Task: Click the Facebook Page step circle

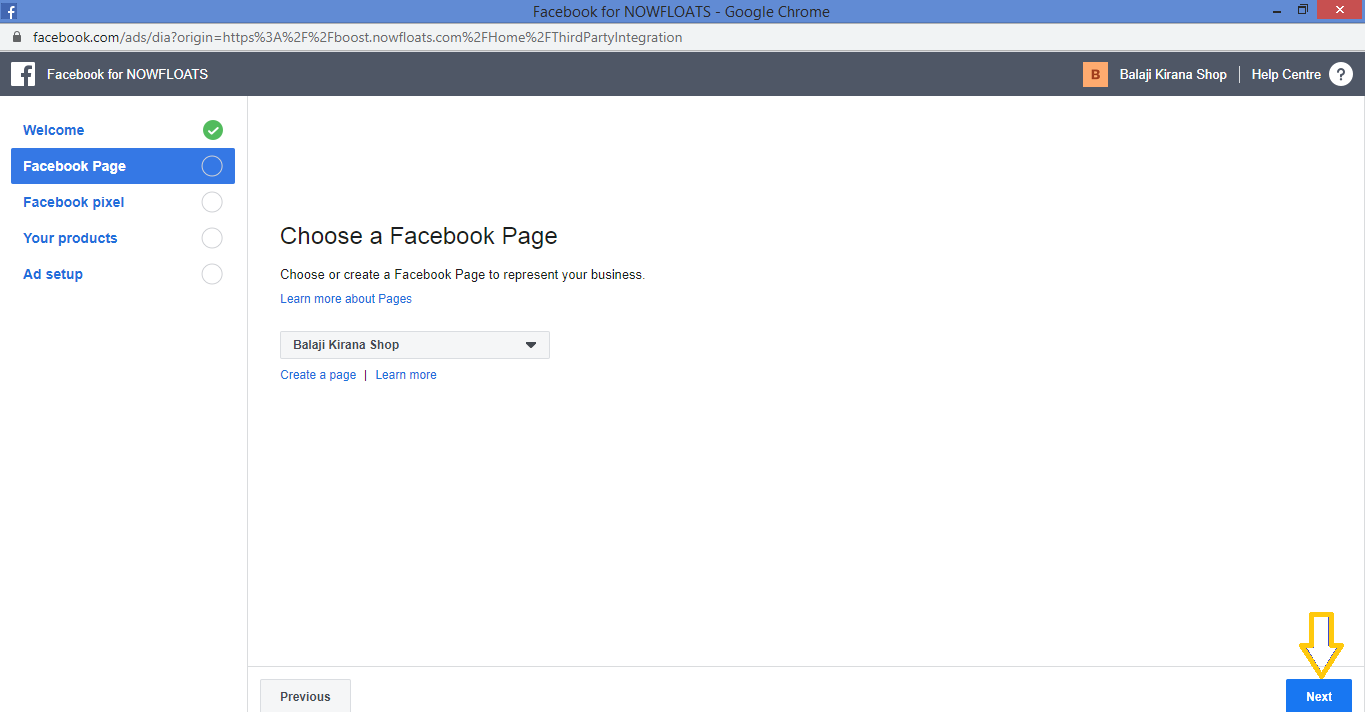Action: 212,166
